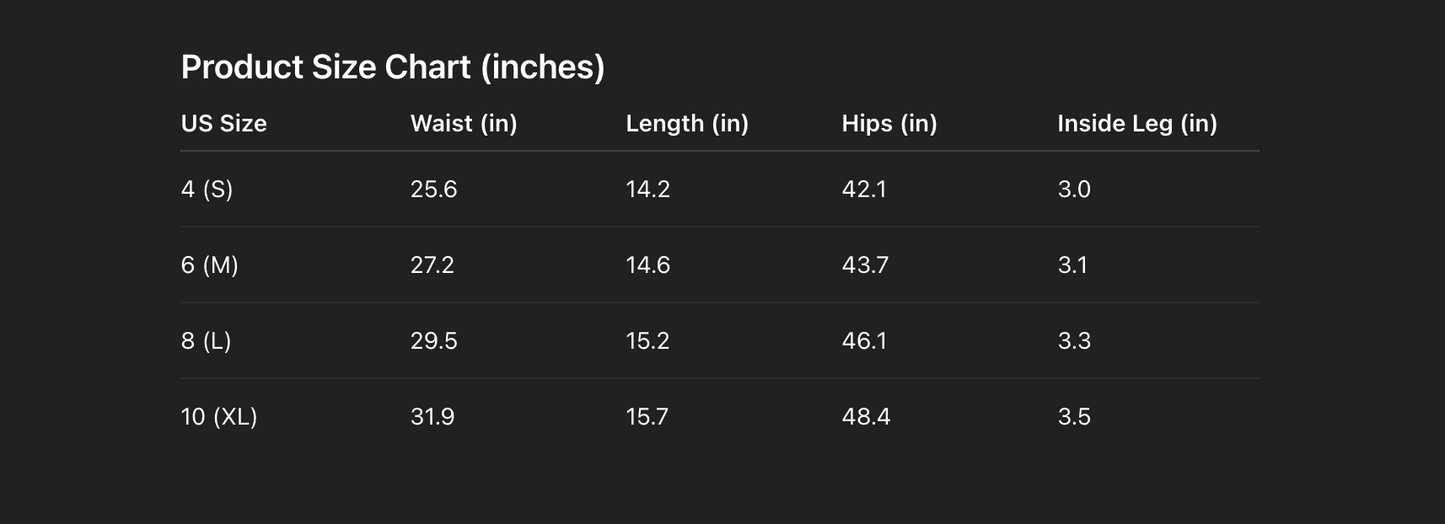1445x524 pixels.
Task: Select the 3.5 inside leg cell
Action: (1074, 417)
